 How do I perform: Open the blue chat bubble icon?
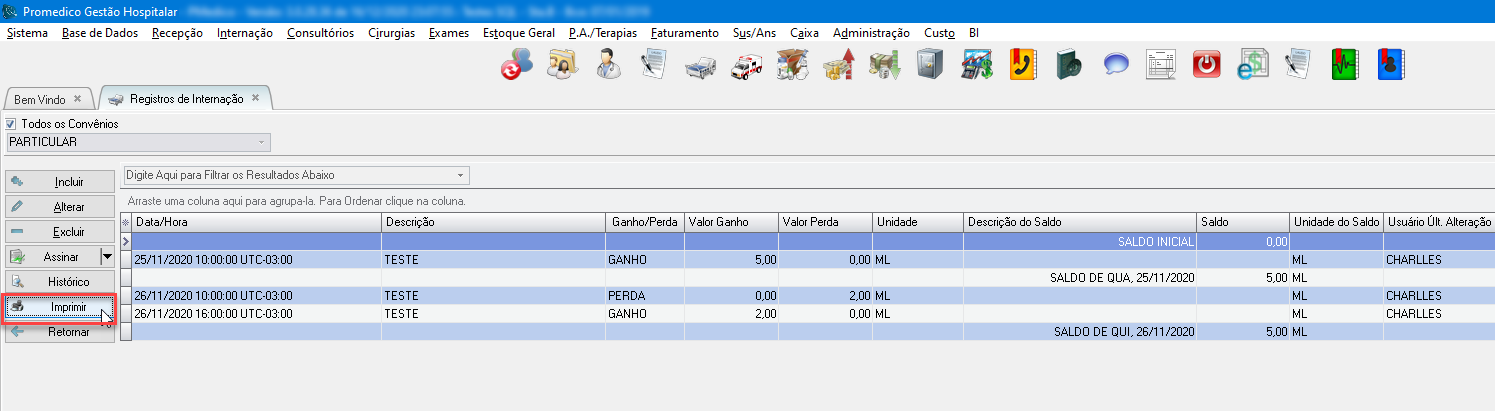click(x=1115, y=65)
